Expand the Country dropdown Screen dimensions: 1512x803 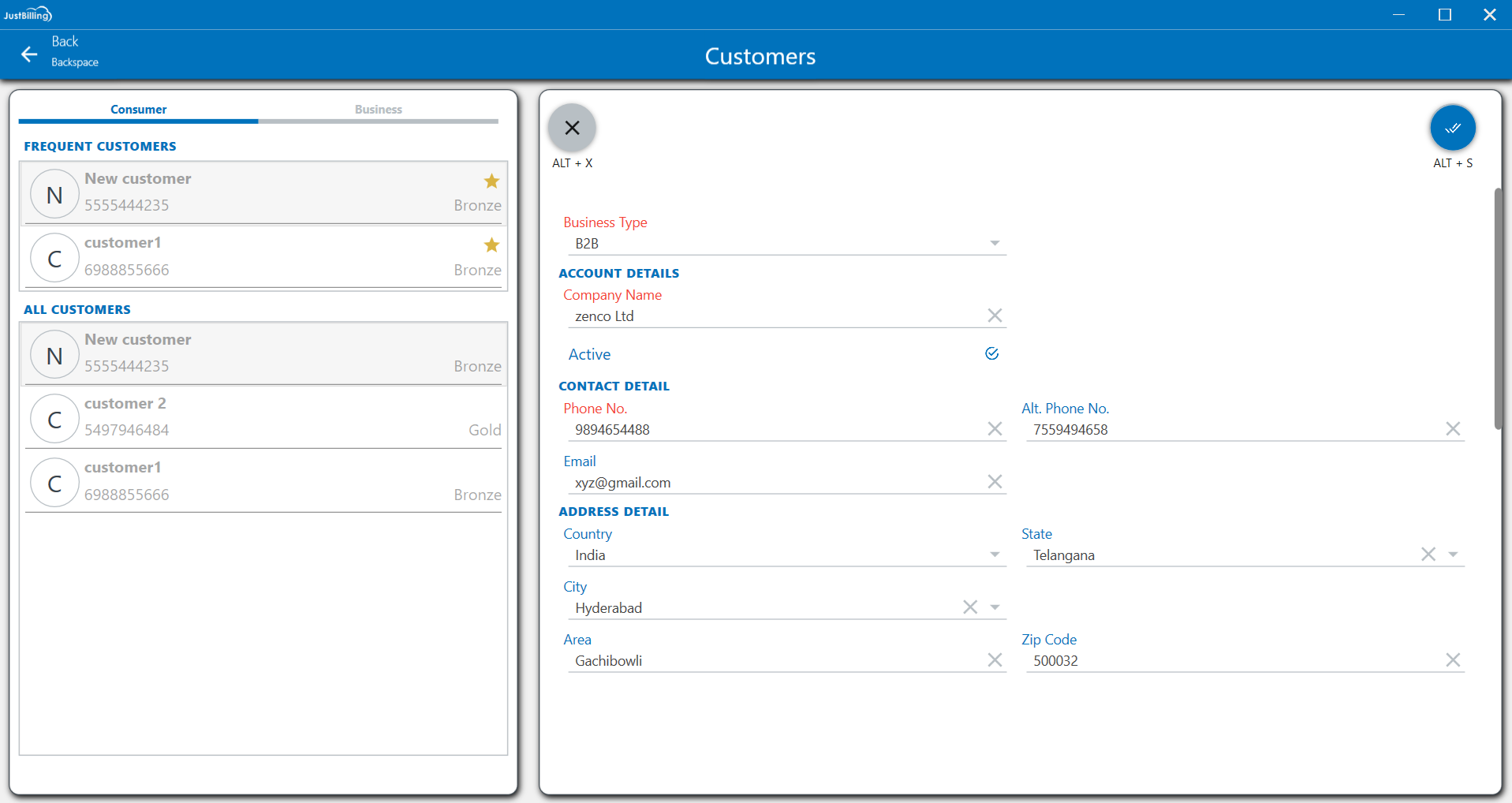(x=995, y=555)
